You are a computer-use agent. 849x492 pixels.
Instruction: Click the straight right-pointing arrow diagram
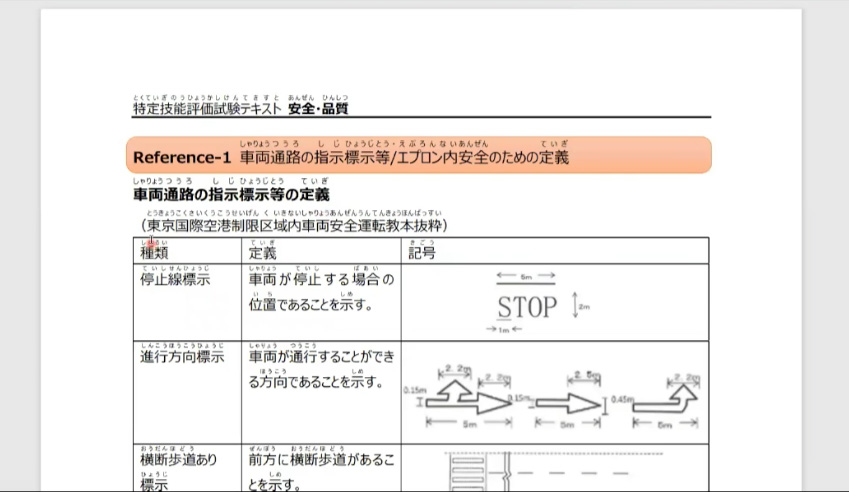[x=567, y=401]
